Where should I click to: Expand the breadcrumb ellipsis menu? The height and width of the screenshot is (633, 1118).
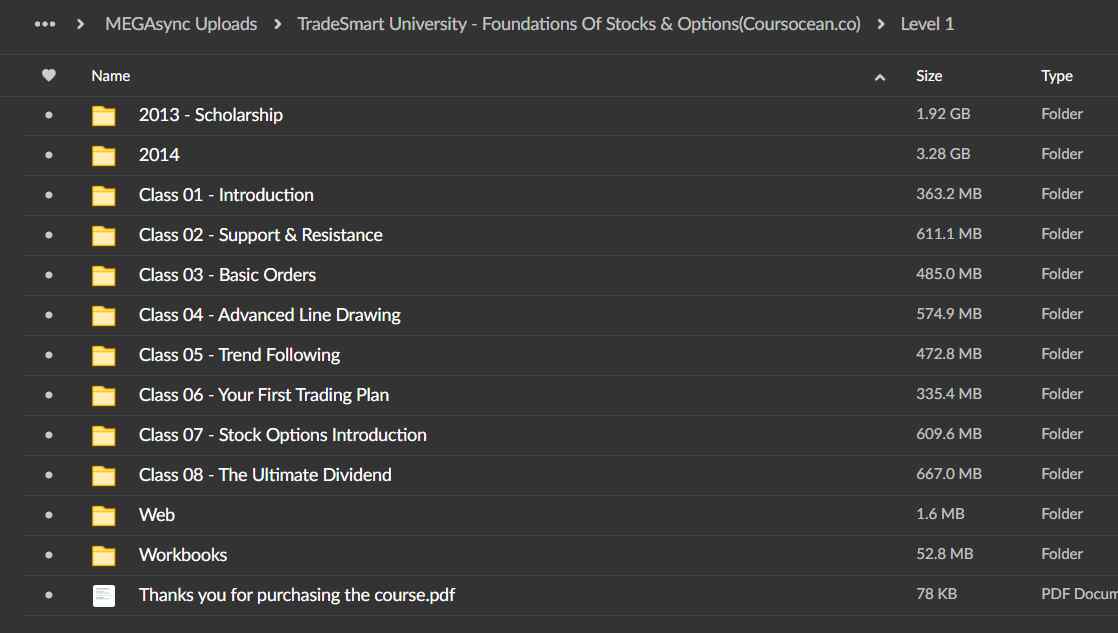point(45,24)
